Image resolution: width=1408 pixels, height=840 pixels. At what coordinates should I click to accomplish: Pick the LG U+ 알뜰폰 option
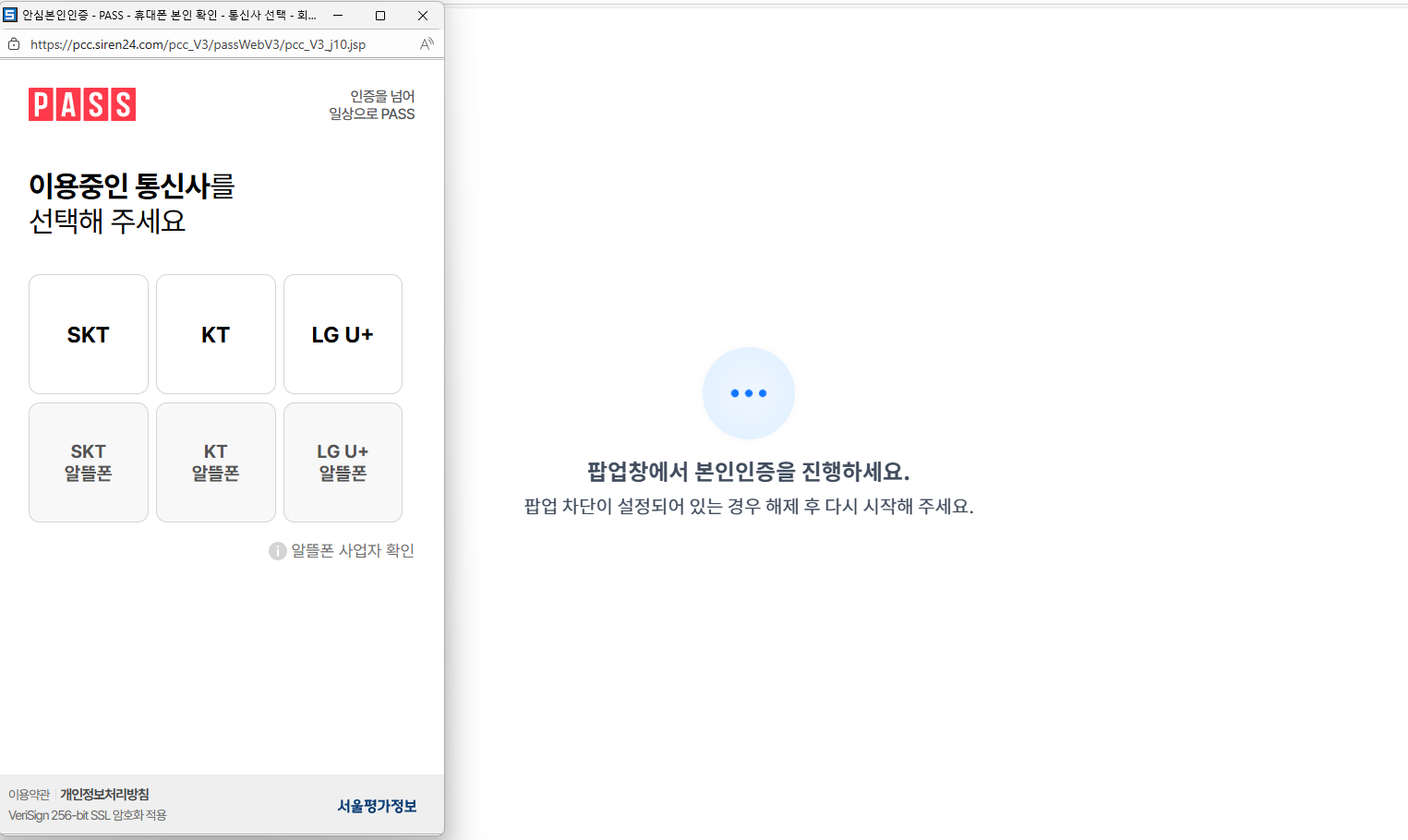343,462
